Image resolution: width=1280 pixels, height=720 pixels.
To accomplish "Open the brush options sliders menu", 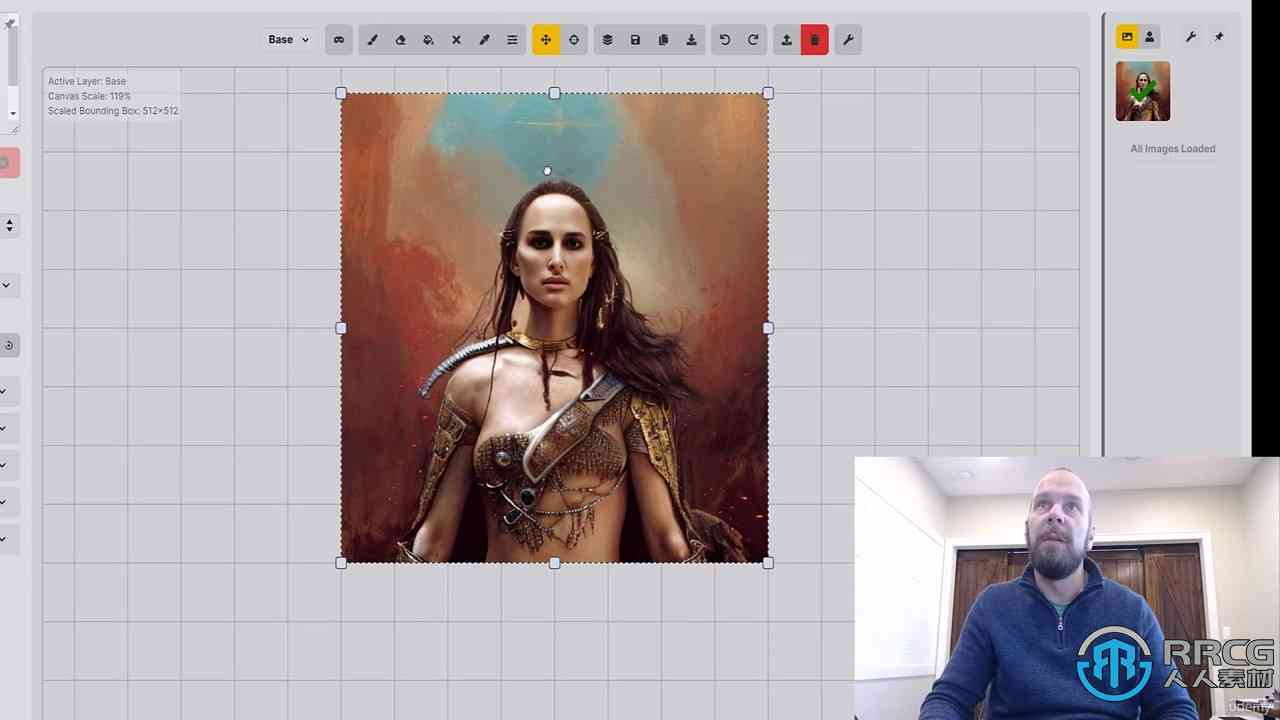I will [x=512, y=40].
